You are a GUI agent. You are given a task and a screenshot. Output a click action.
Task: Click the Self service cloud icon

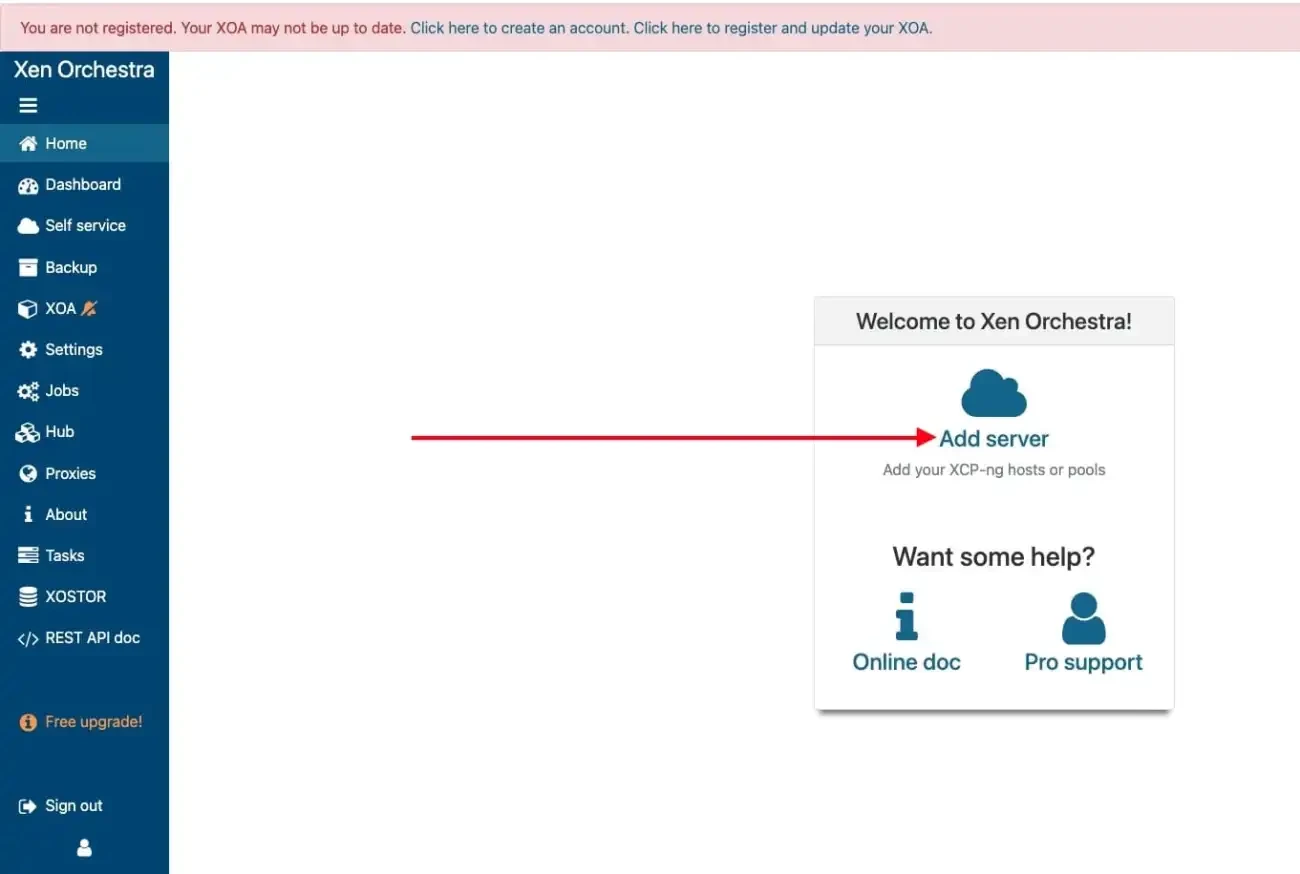(28, 226)
